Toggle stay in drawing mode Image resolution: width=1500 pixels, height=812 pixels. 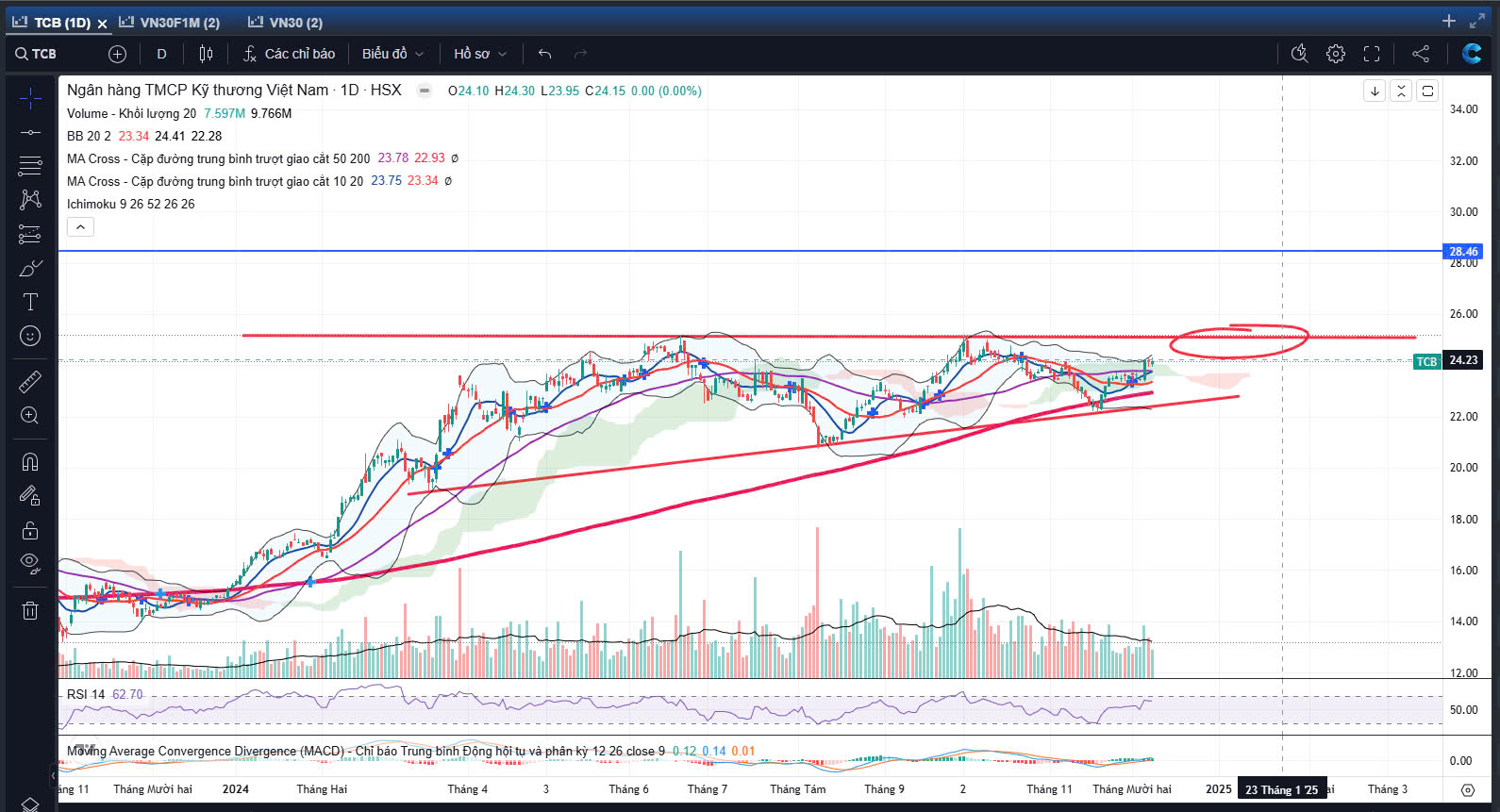tap(30, 496)
